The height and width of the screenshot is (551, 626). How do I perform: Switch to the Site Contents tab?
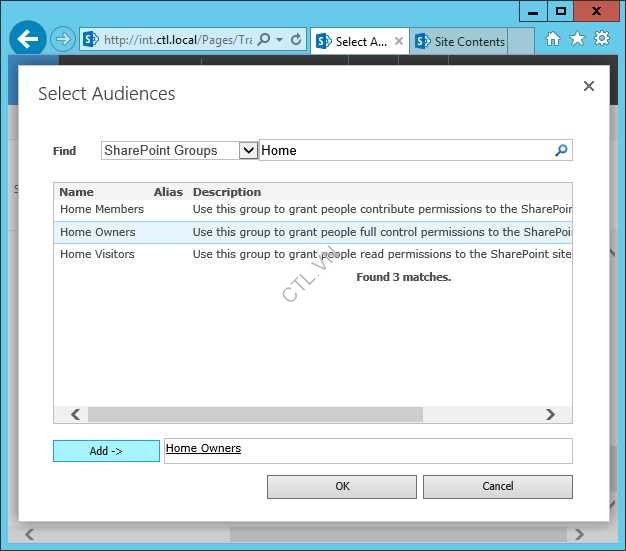pyautogui.click(x=460, y=41)
